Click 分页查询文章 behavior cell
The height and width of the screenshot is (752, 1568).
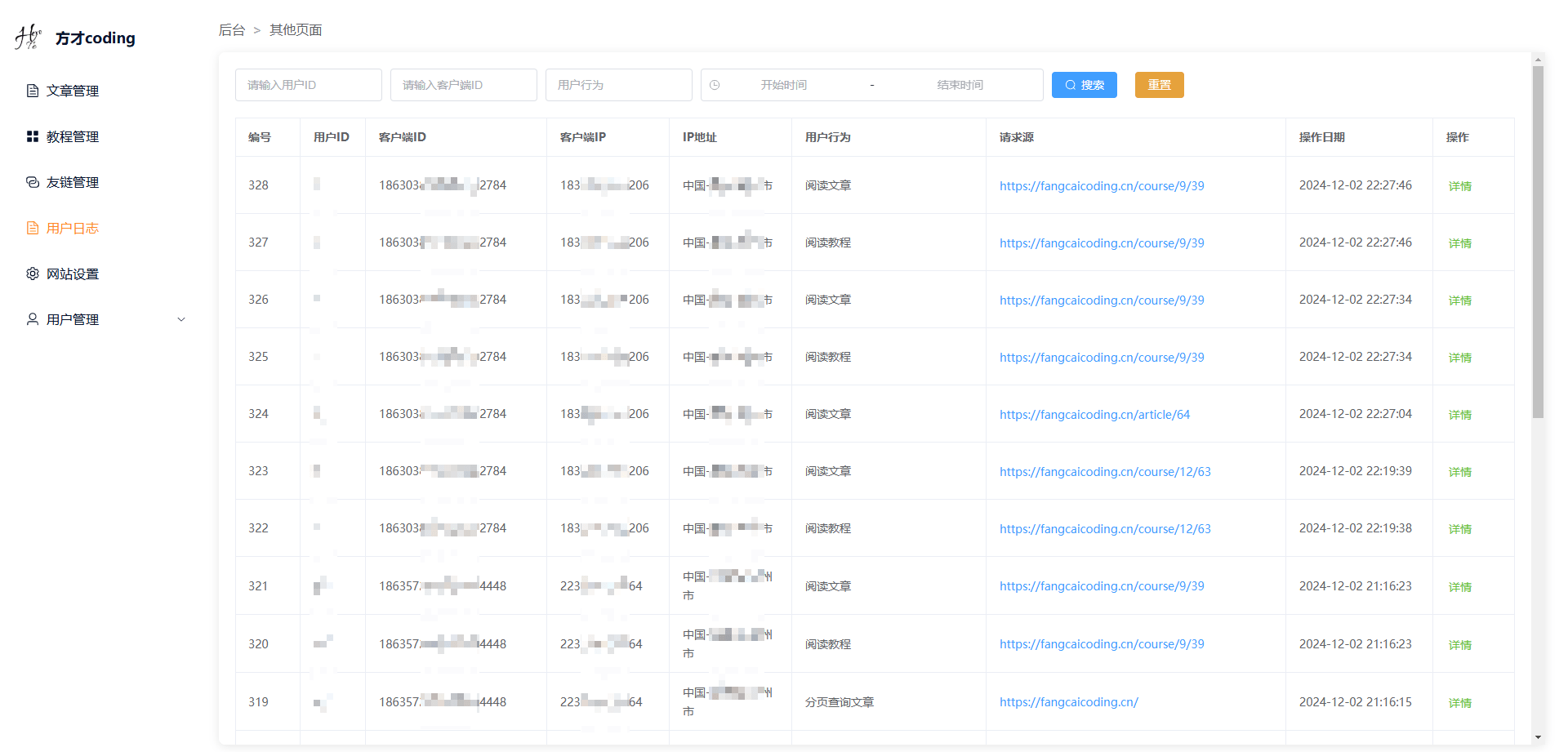tap(840, 702)
